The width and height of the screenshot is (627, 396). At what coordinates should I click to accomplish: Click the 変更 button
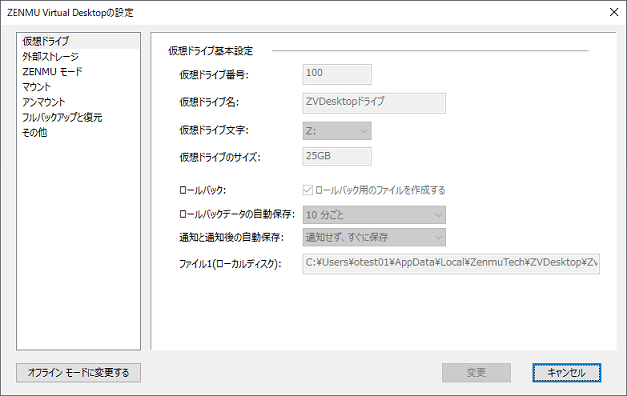[x=476, y=373]
